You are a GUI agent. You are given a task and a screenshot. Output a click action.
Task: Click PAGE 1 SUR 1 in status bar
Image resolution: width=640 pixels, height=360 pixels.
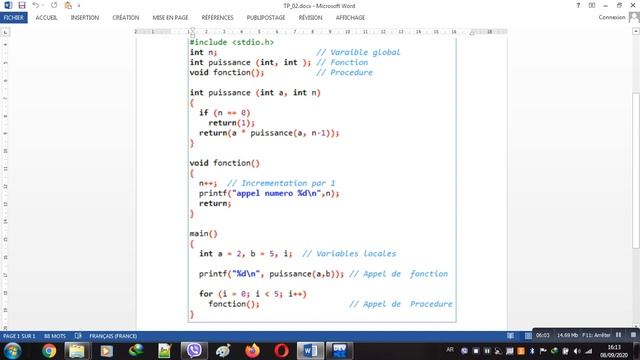[19, 336]
